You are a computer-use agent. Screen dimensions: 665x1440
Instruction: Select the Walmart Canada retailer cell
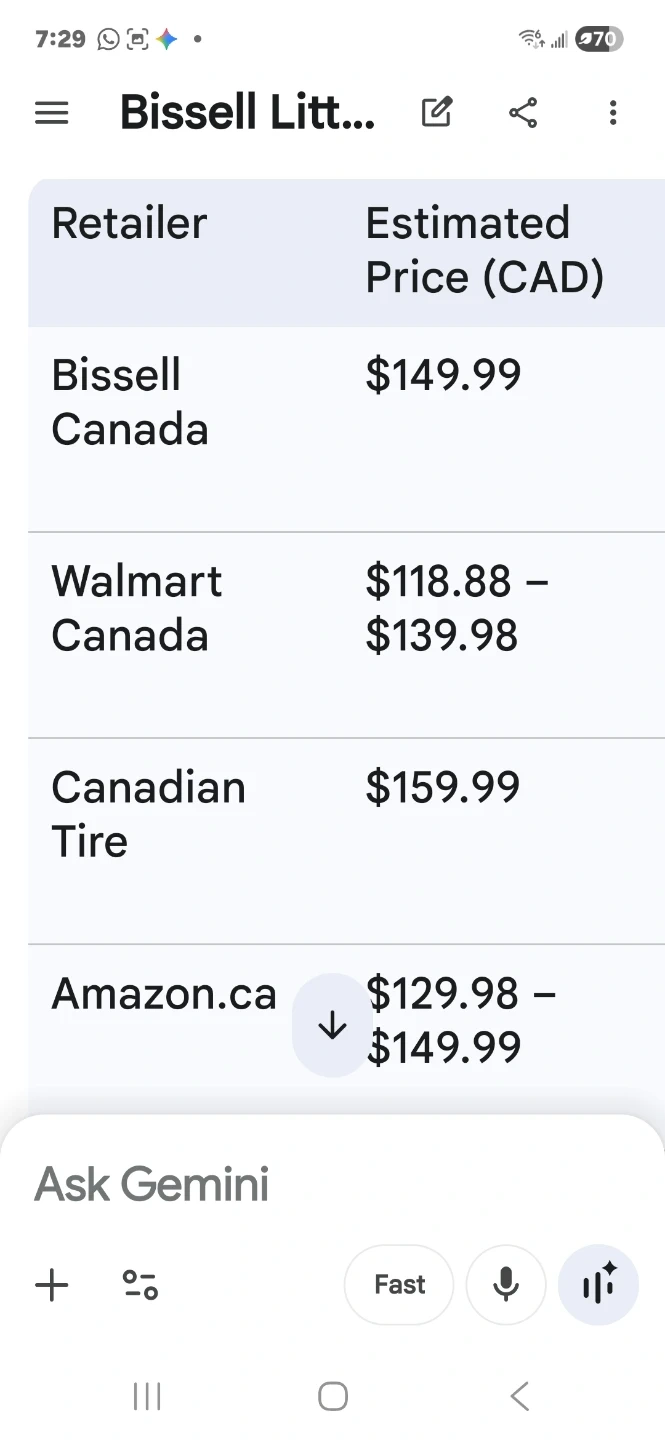click(x=136, y=608)
